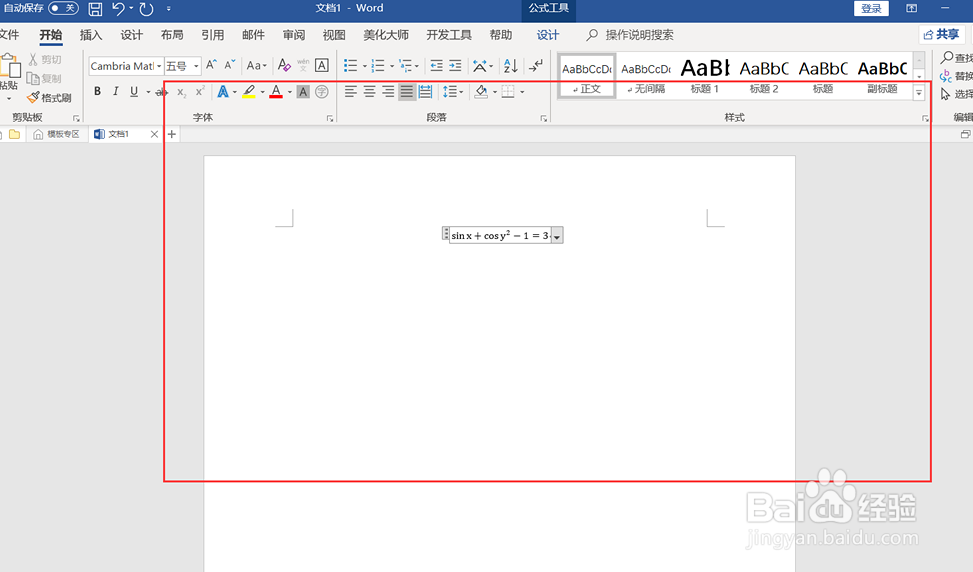Show or hide paragraph marks
The width and height of the screenshot is (973, 572).
(x=536, y=65)
